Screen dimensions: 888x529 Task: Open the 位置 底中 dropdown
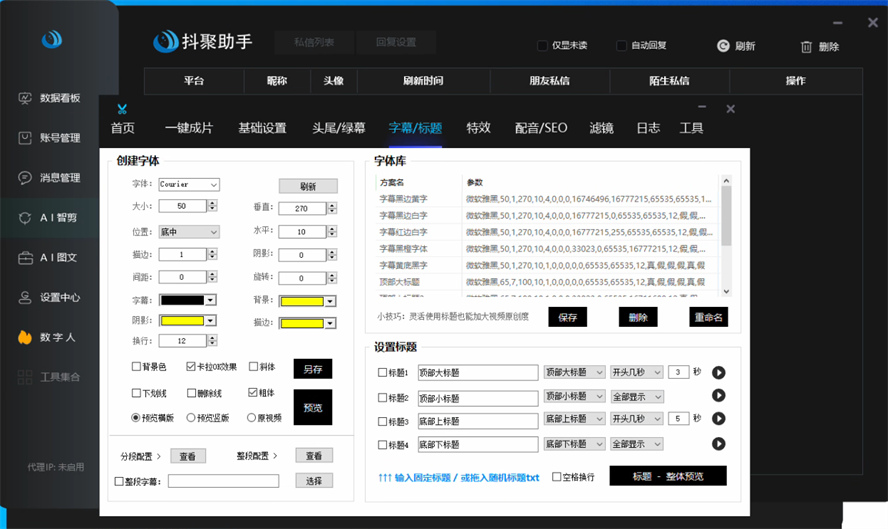coord(189,232)
